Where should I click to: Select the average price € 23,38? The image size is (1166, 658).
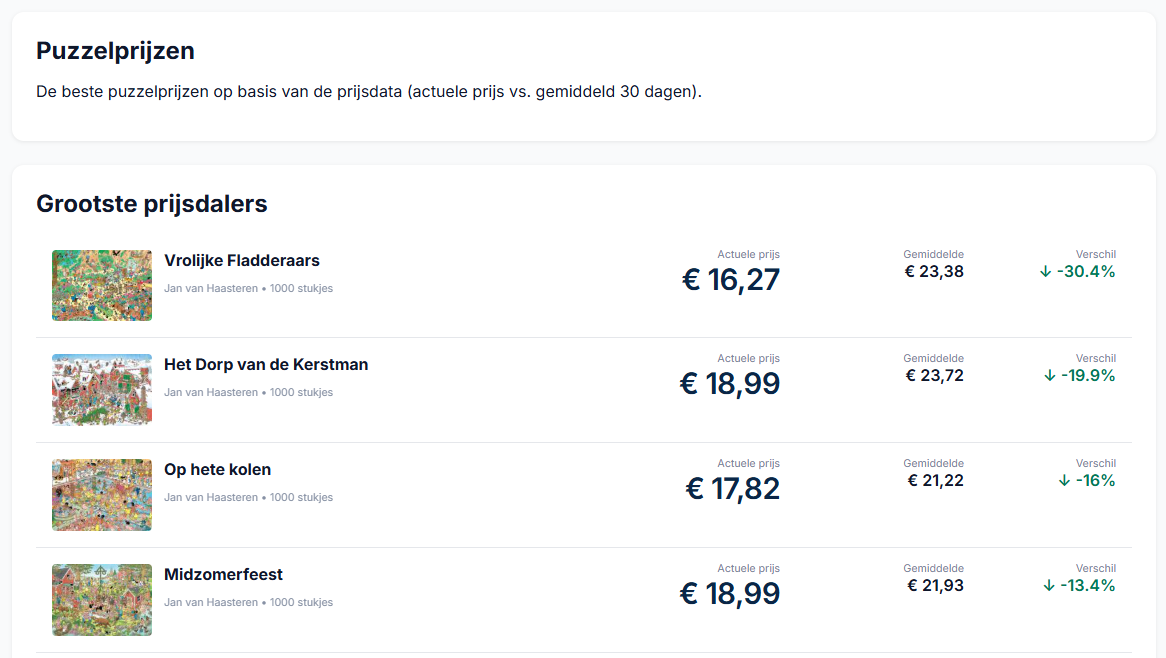[x=934, y=271]
